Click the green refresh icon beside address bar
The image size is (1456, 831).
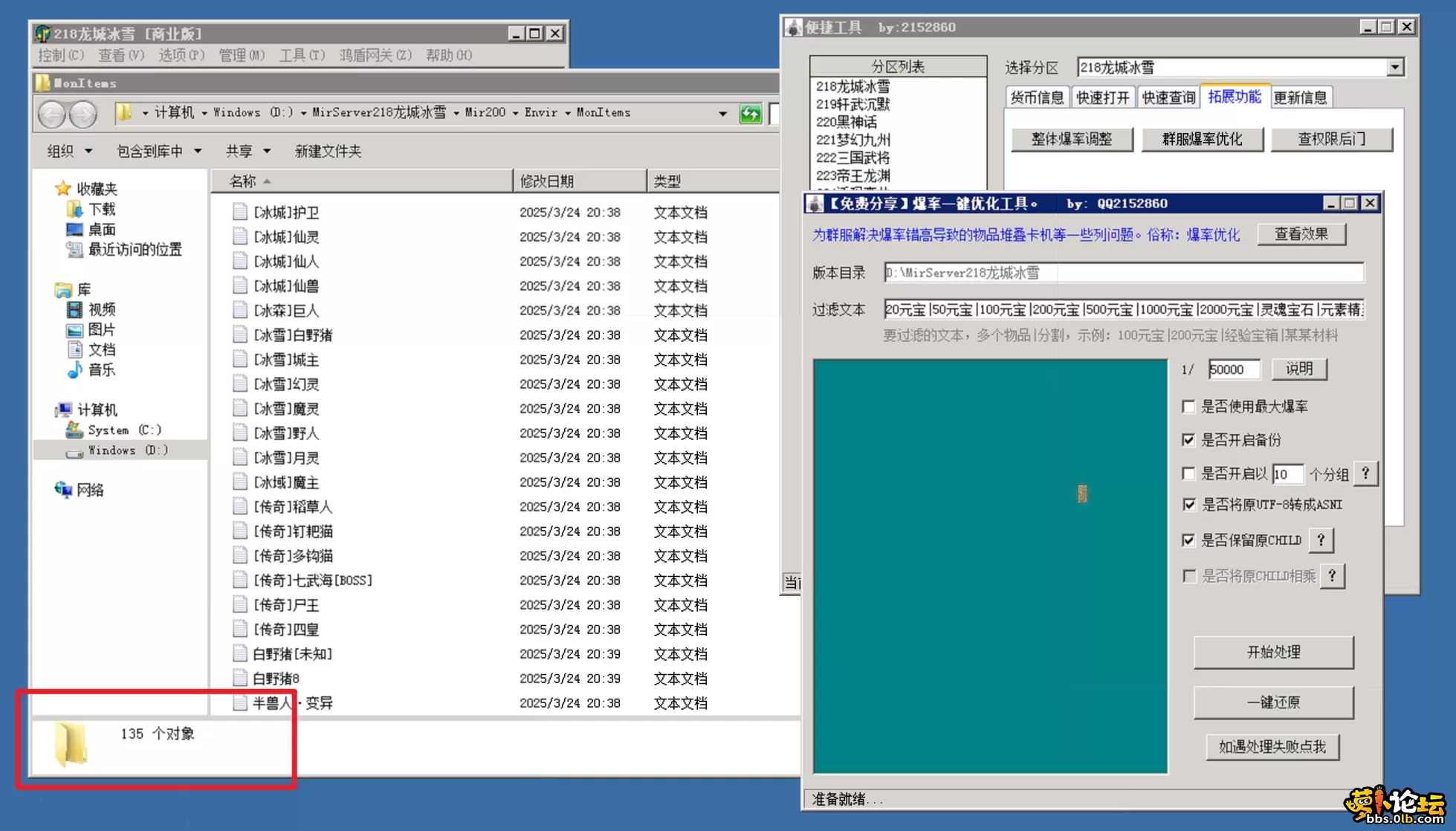(750, 114)
